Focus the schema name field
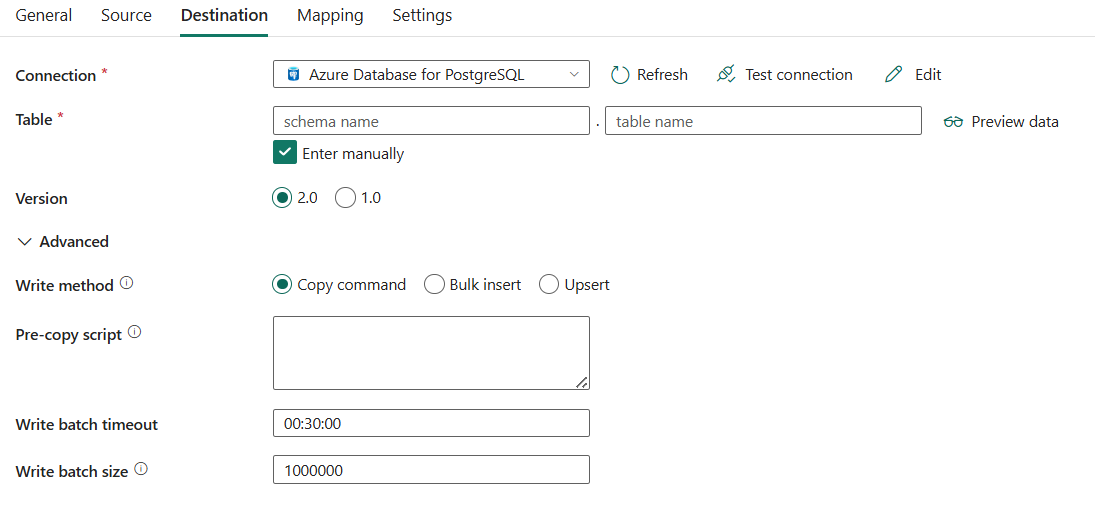 click(431, 121)
